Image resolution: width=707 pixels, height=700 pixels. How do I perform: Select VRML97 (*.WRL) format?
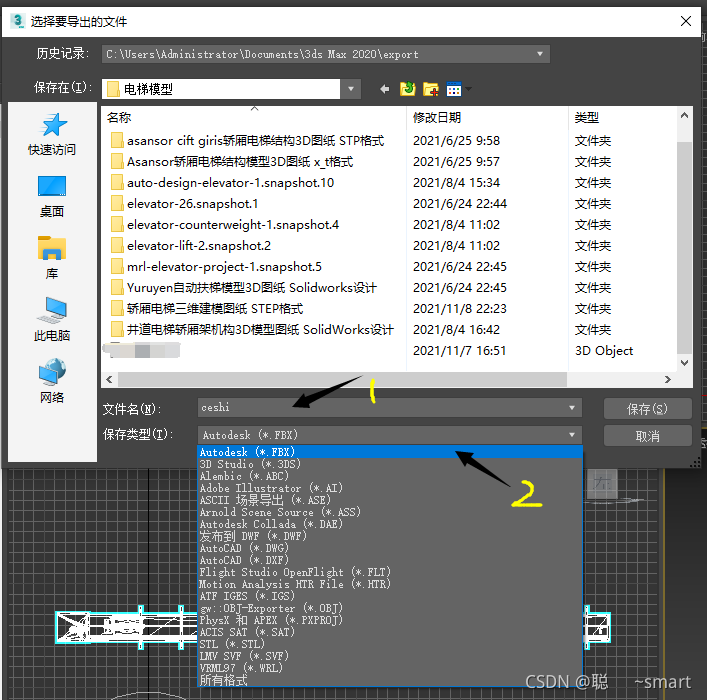(x=390, y=668)
